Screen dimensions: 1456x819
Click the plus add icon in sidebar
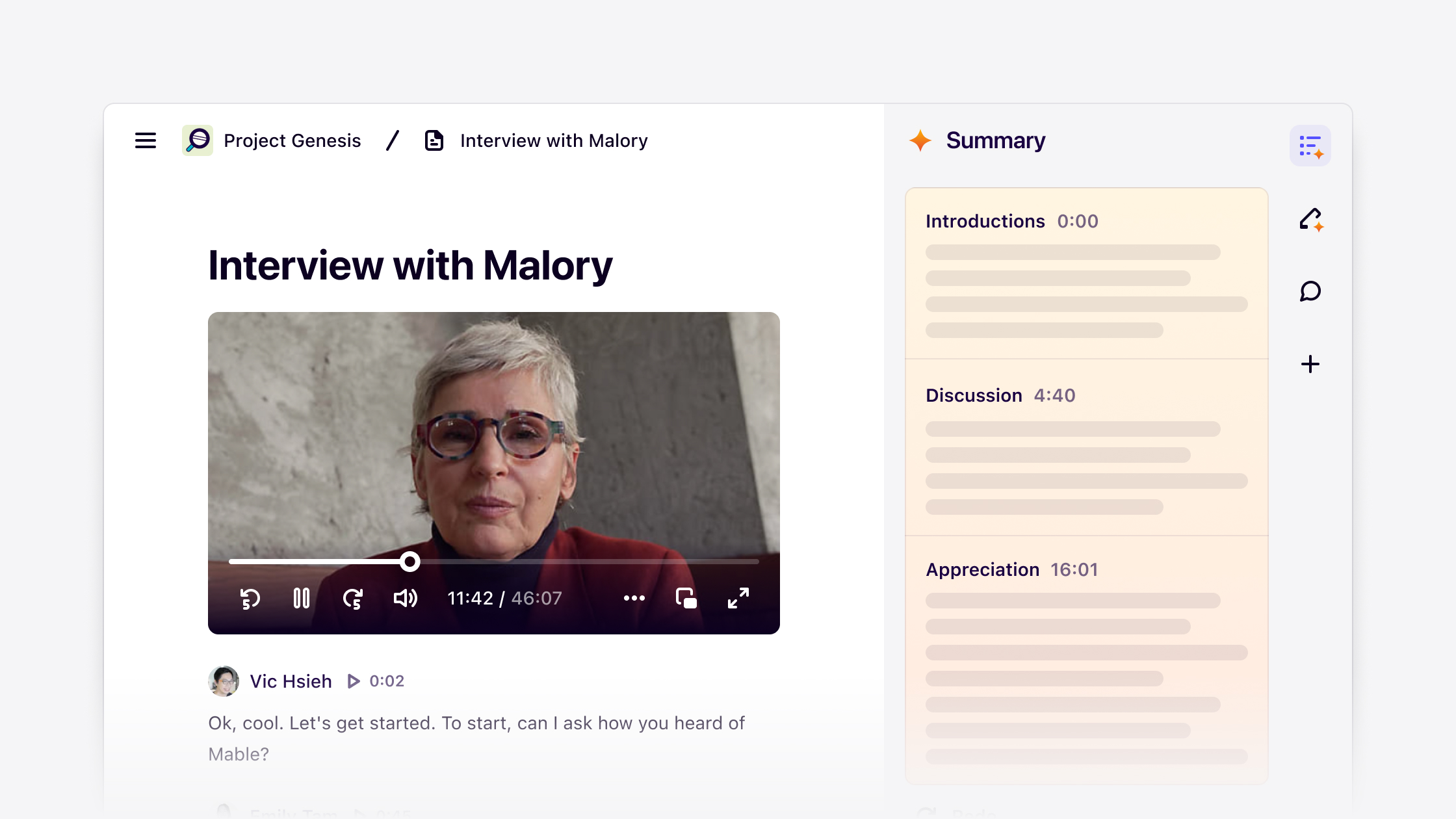pos(1310,364)
